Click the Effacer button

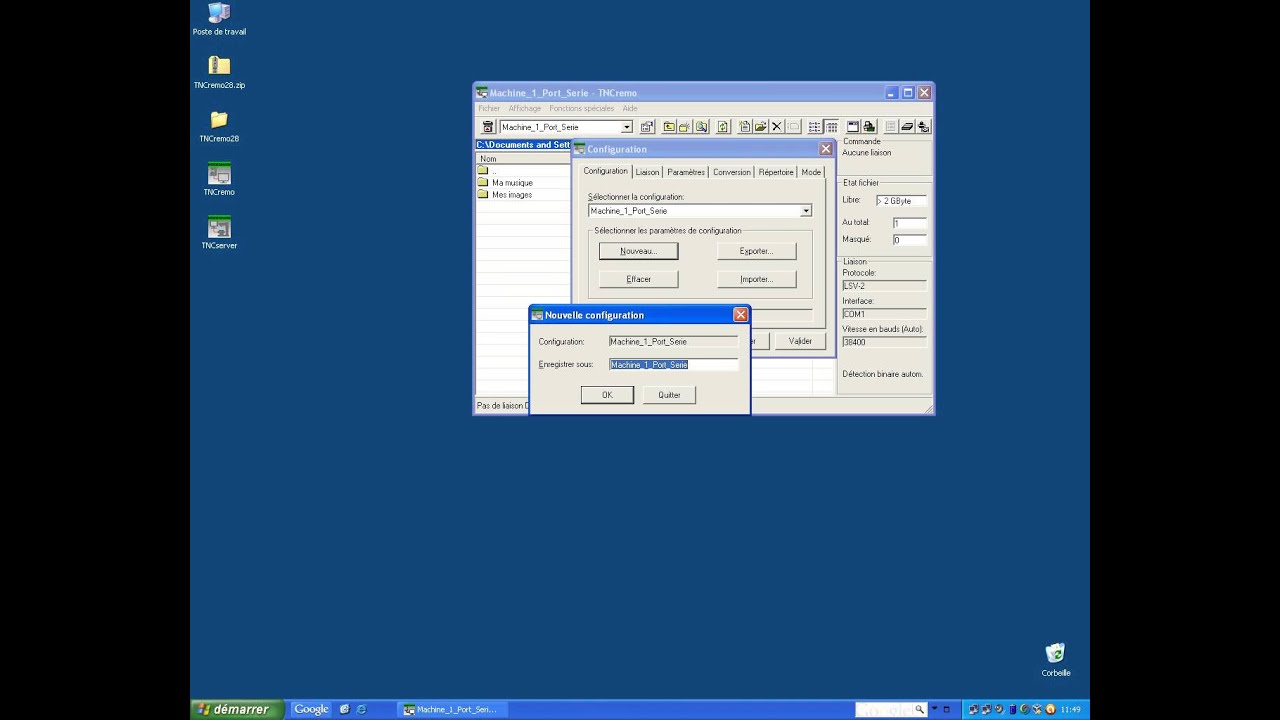(638, 279)
